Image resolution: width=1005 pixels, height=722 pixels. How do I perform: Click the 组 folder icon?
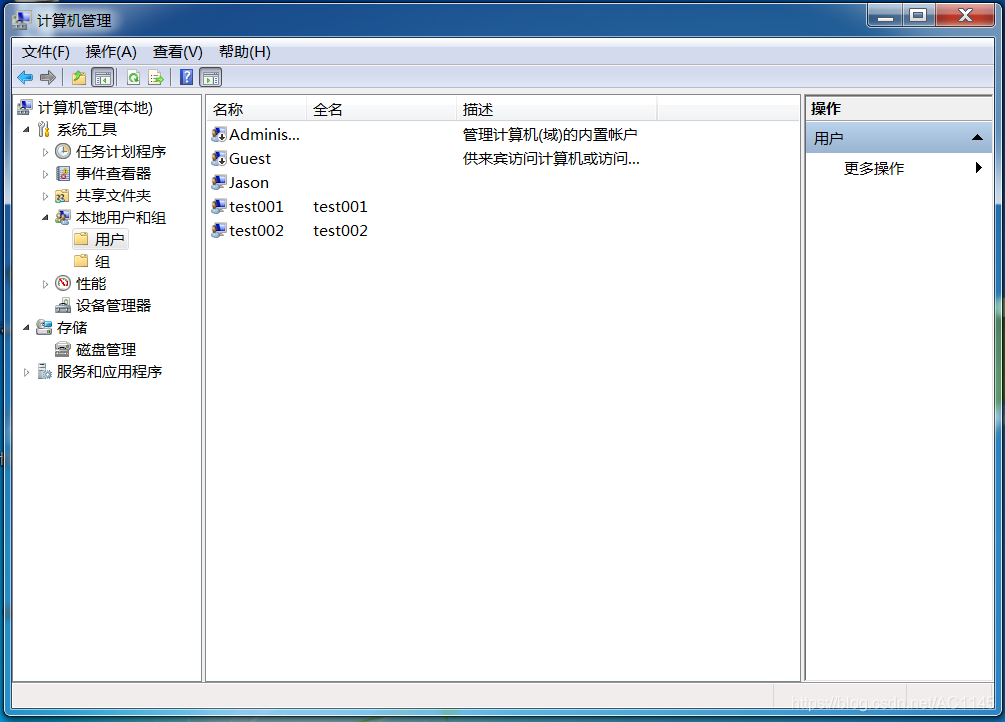[81, 260]
